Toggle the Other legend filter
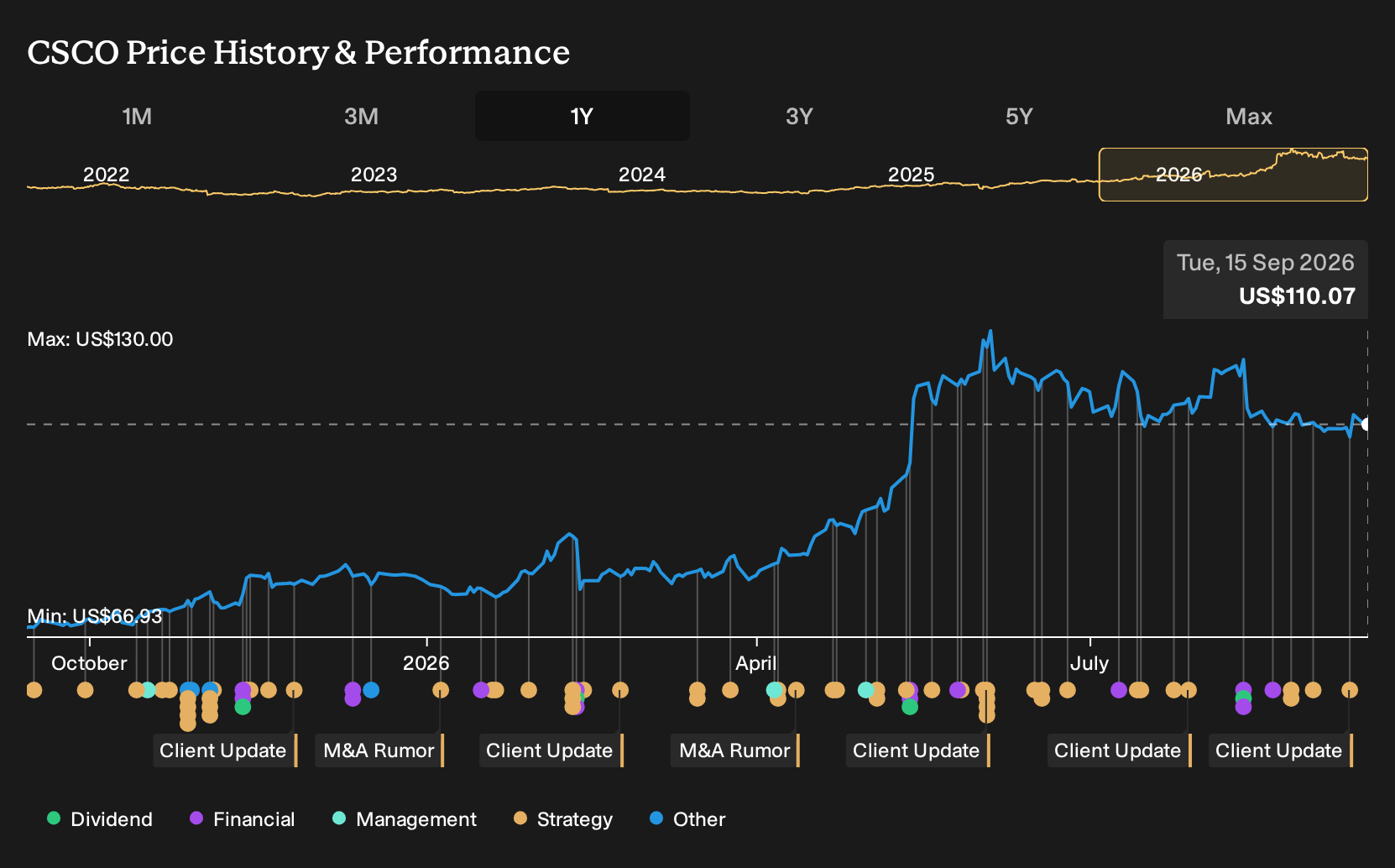Viewport: 1395px width, 868px height. (x=687, y=819)
